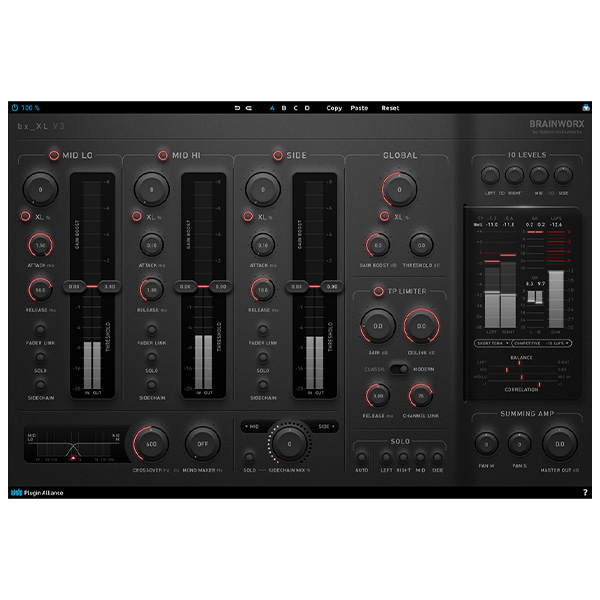Click the Master Out dB knob
Viewport: 600px width, 600px height.
559,444
